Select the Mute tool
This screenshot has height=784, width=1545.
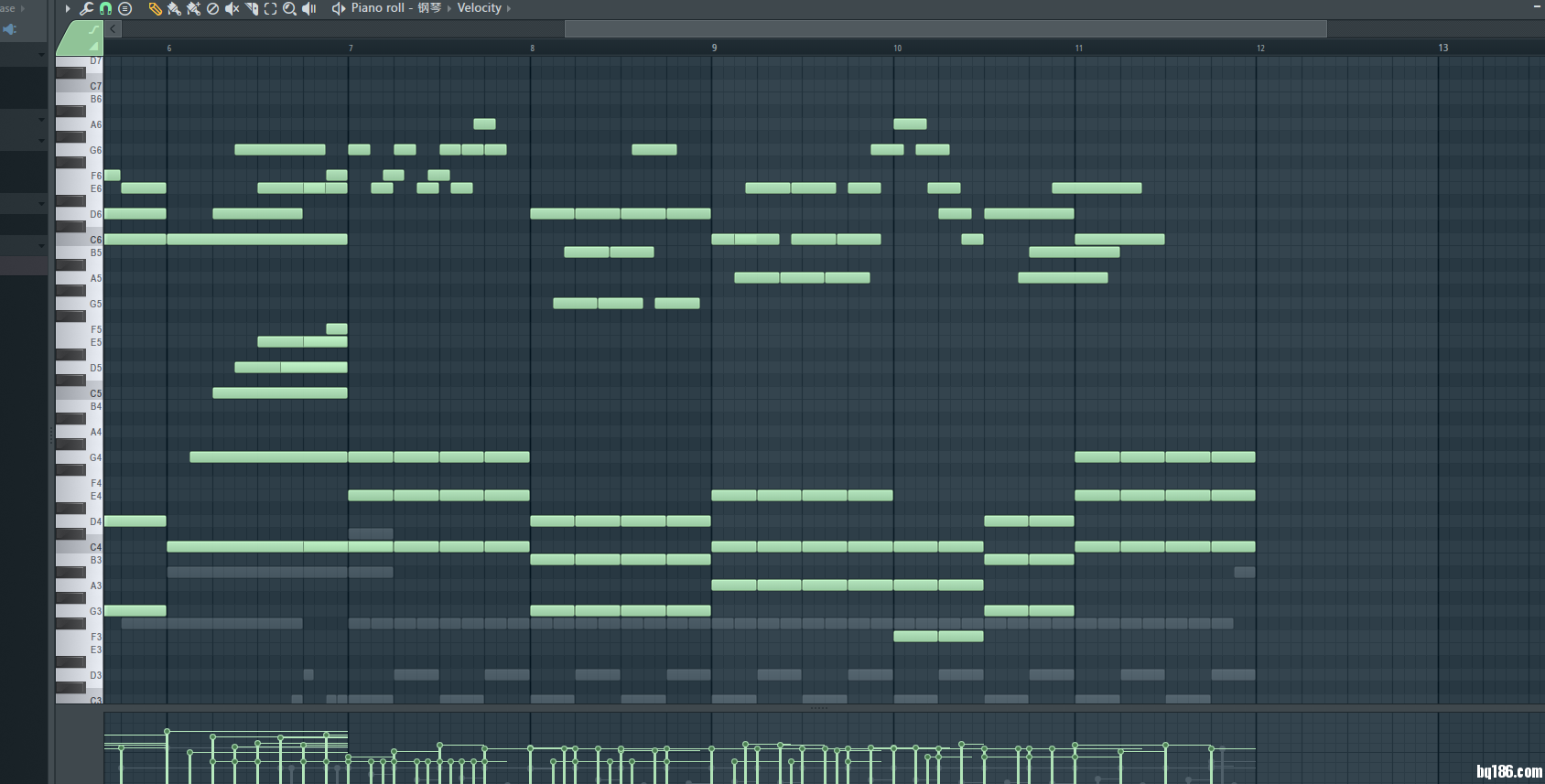coord(232,8)
